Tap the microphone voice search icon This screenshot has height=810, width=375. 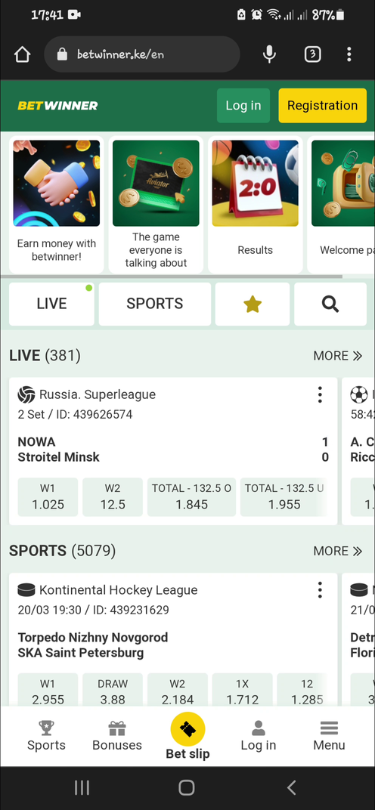pyautogui.click(x=269, y=54)
